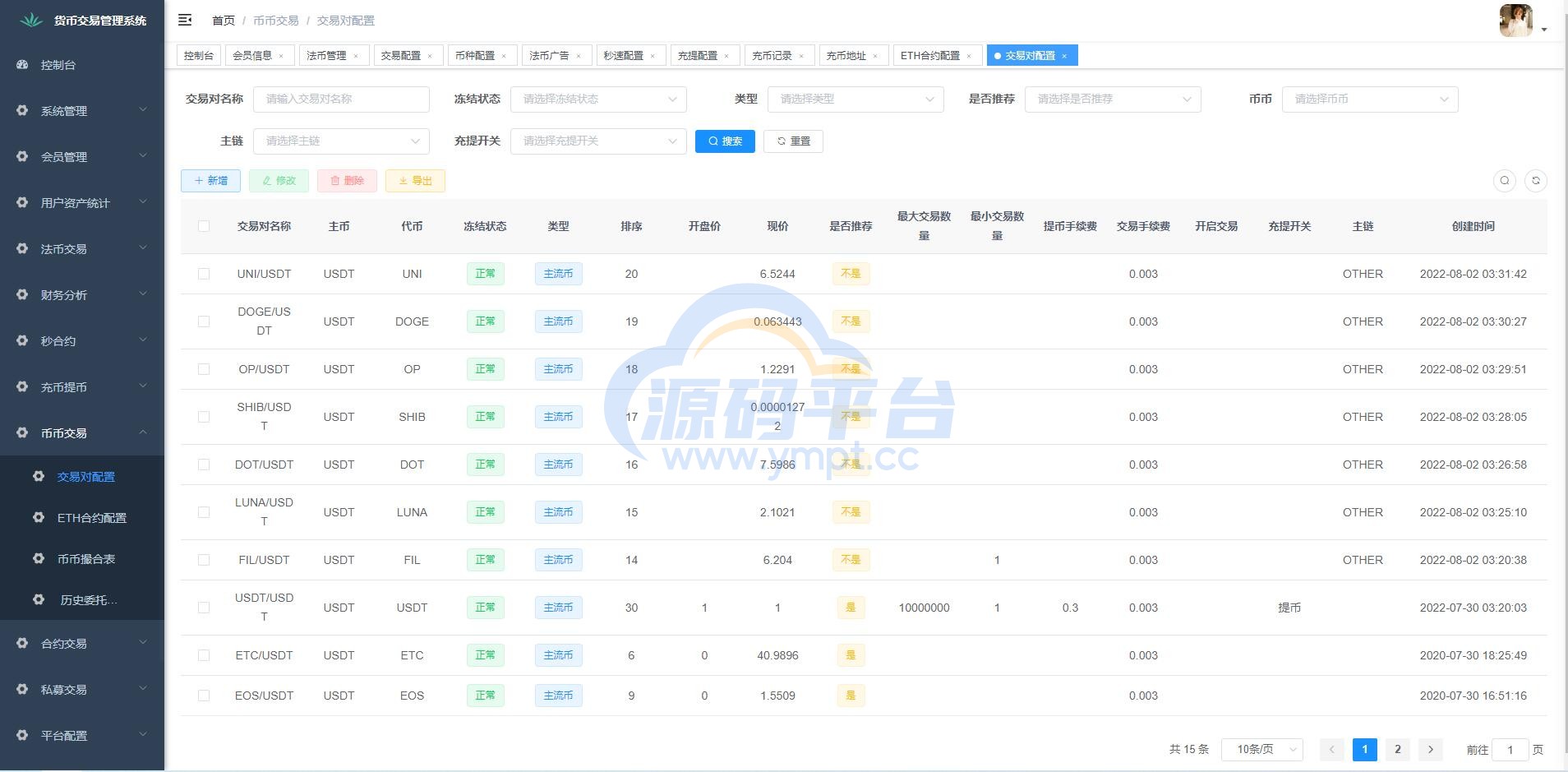Click the 重置 button
Image resolution: width=1568 pixels, height=772 pixels.
[x=793, y=141]
